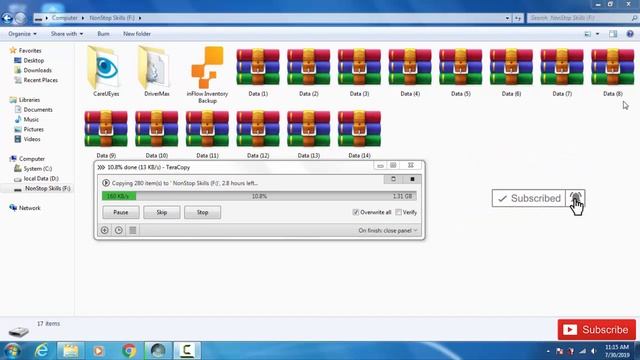The height and width of the screenshot is (360, 640).
Task: Open Internet Explorer from the taskbar
Action: tap(42, 351)
